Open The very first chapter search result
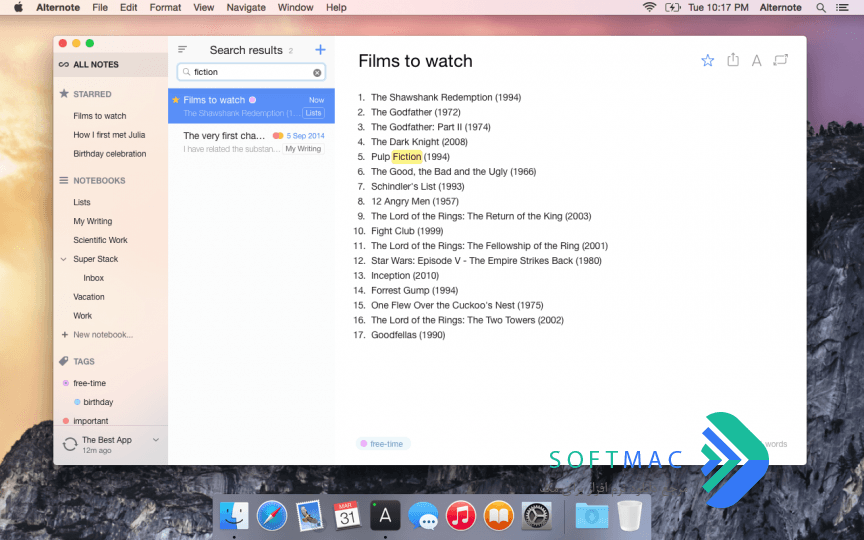Viewport: 864px width, 540px height. click(251, 142)
